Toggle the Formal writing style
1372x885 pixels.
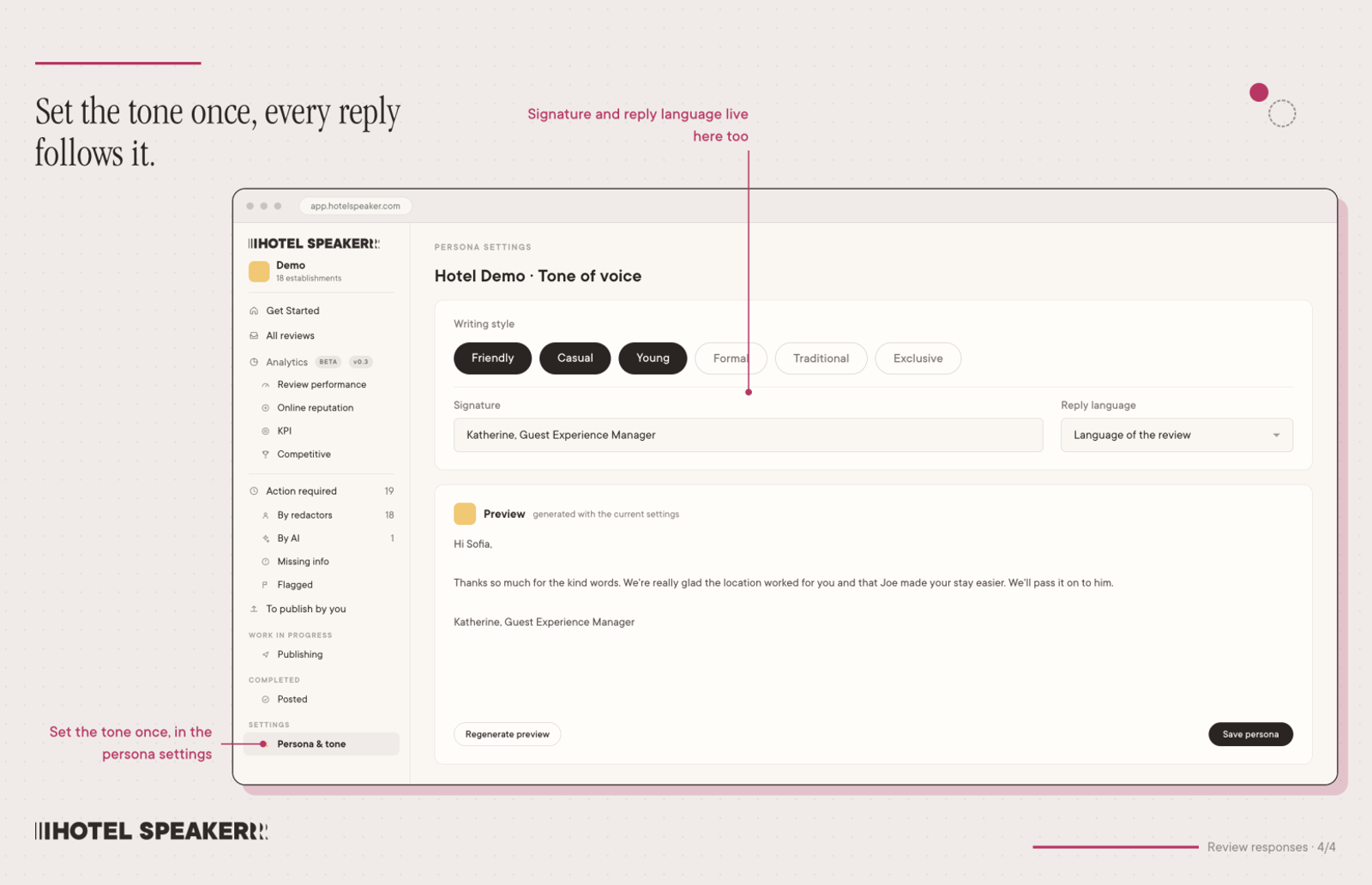731,358
